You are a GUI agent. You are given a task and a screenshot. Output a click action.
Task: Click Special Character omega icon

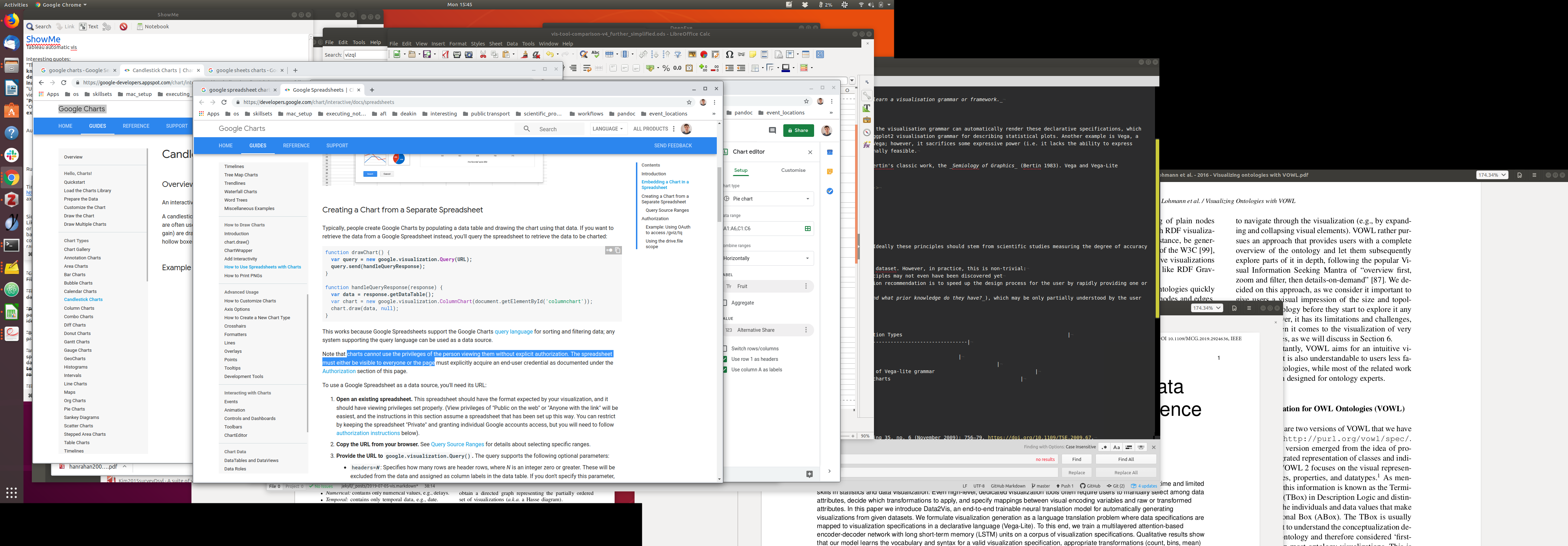[x=729, y=55]
